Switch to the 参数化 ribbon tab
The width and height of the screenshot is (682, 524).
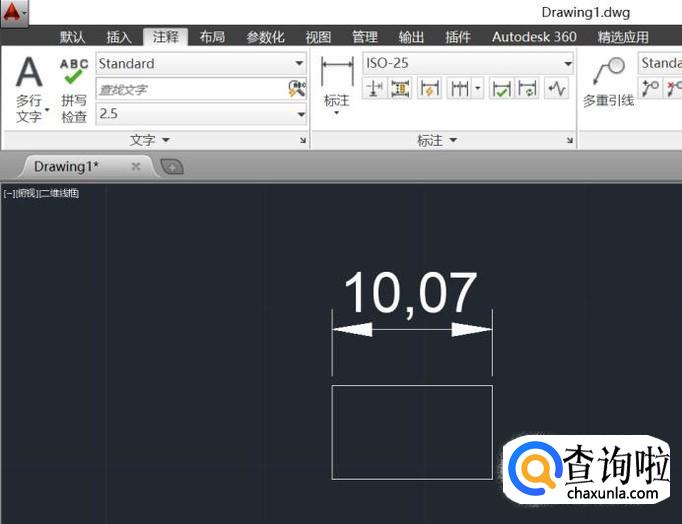pyautogui.click(x=265, y=37)
